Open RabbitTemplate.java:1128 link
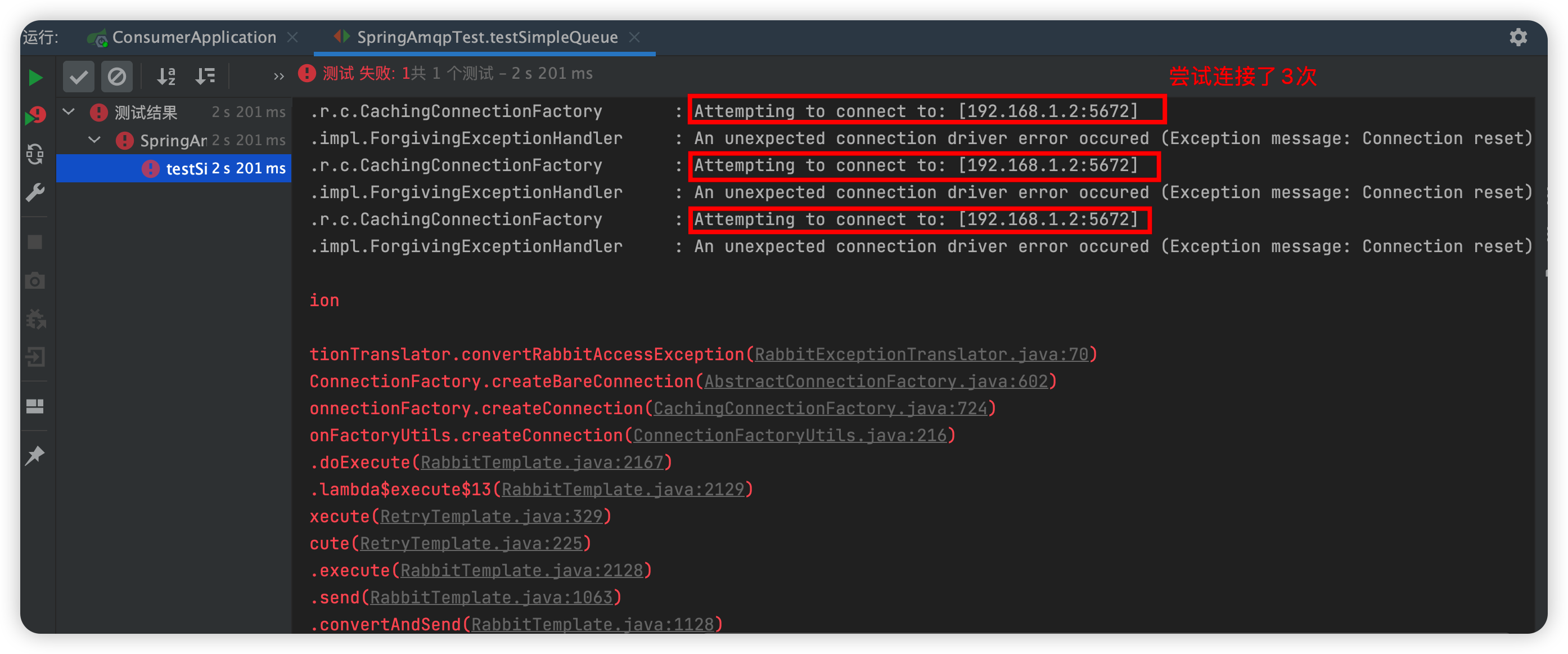The width and height of the screenshot is (1568, 654). (x=592, y=624)
